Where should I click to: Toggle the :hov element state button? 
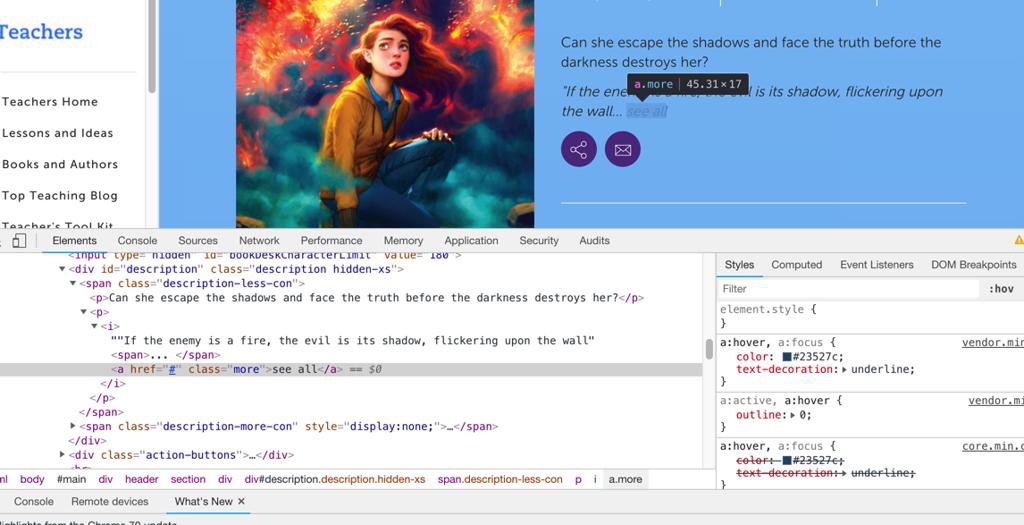(x=1001, y=289)
